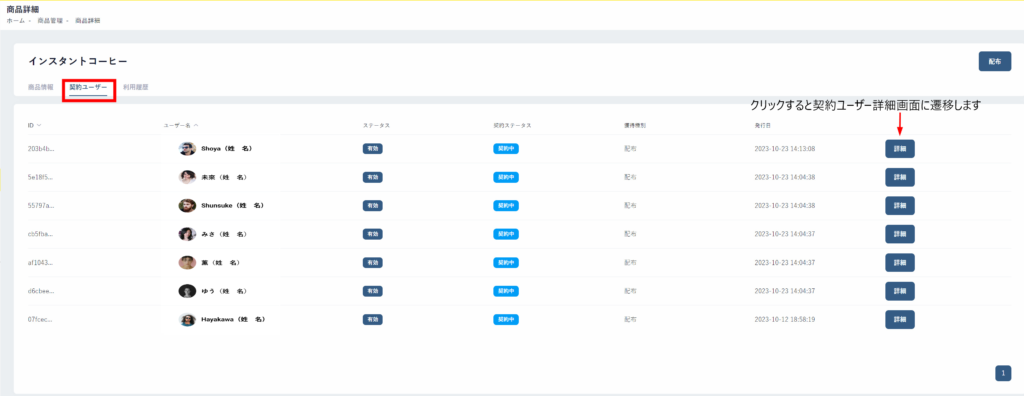Click ステータス column header
The image size is (1024, 396).
coord(375,124)
